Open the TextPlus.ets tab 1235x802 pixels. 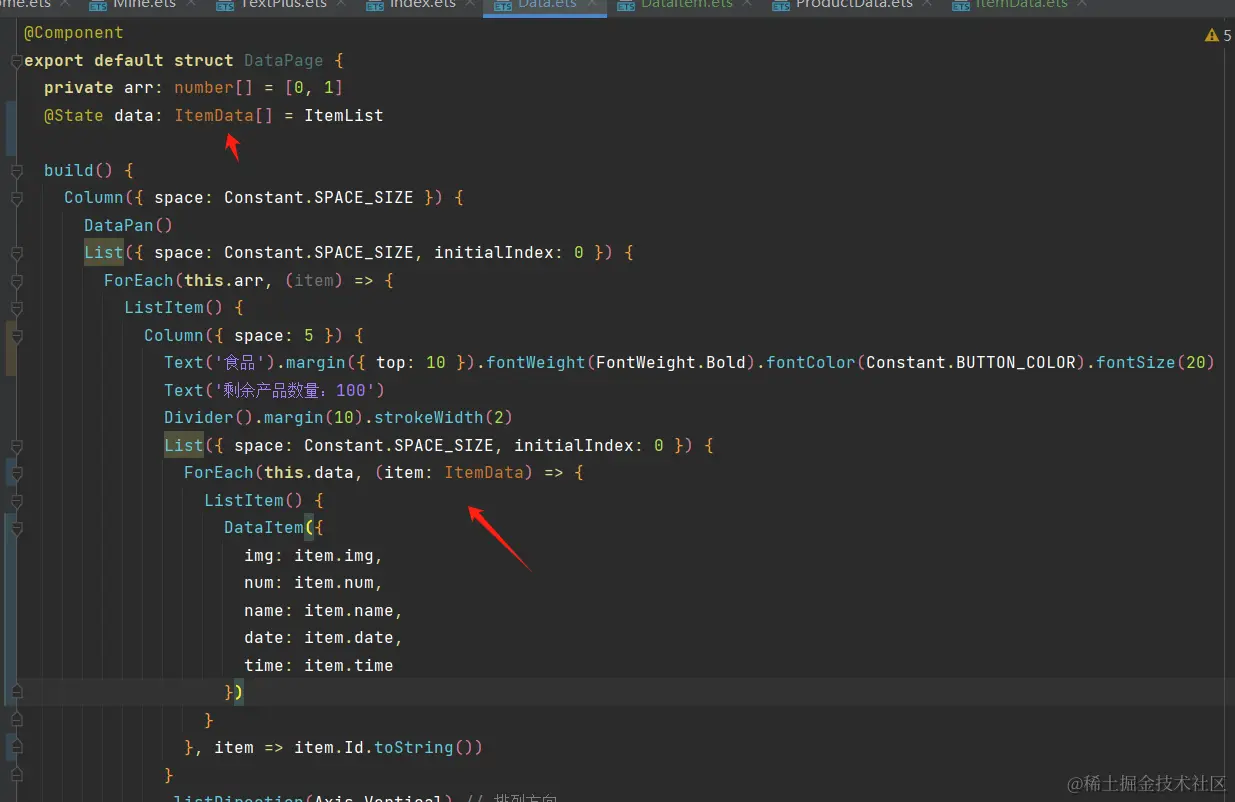click(x=283, y=5)
